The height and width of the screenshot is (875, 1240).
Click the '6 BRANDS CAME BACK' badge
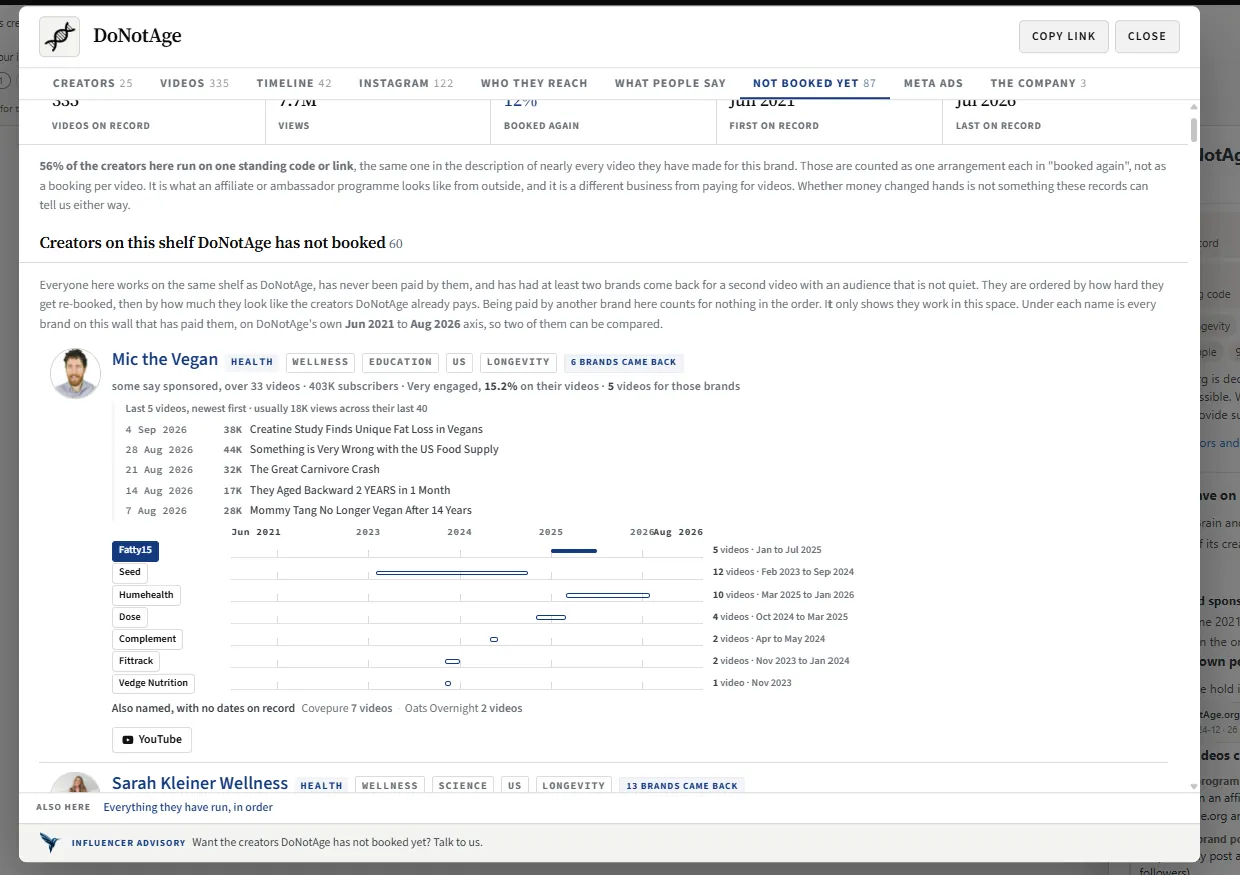click(x=624, y=362)
